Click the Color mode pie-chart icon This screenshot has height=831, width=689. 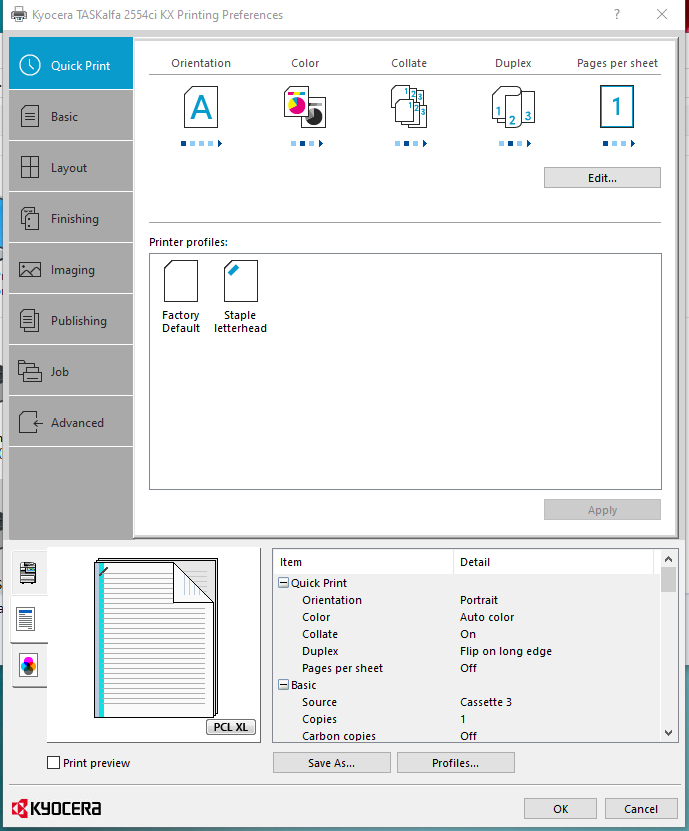pos(305,107)
